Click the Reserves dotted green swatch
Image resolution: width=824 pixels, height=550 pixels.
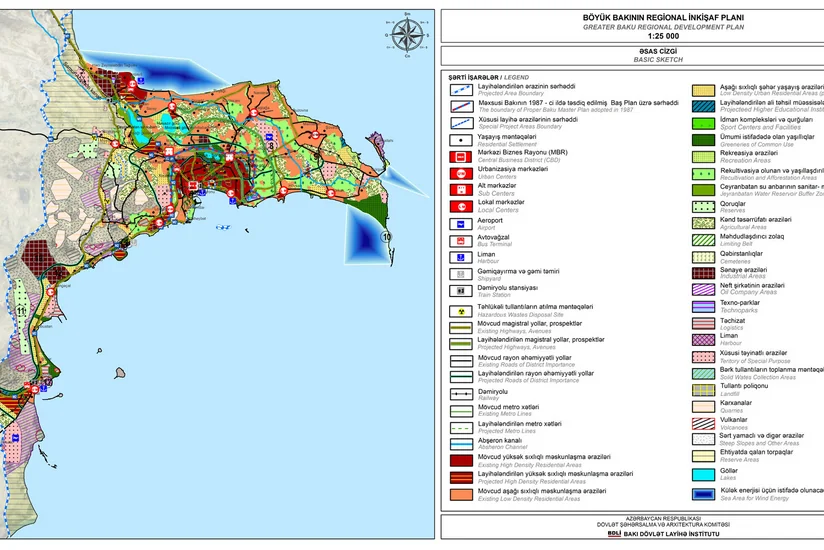703,206
